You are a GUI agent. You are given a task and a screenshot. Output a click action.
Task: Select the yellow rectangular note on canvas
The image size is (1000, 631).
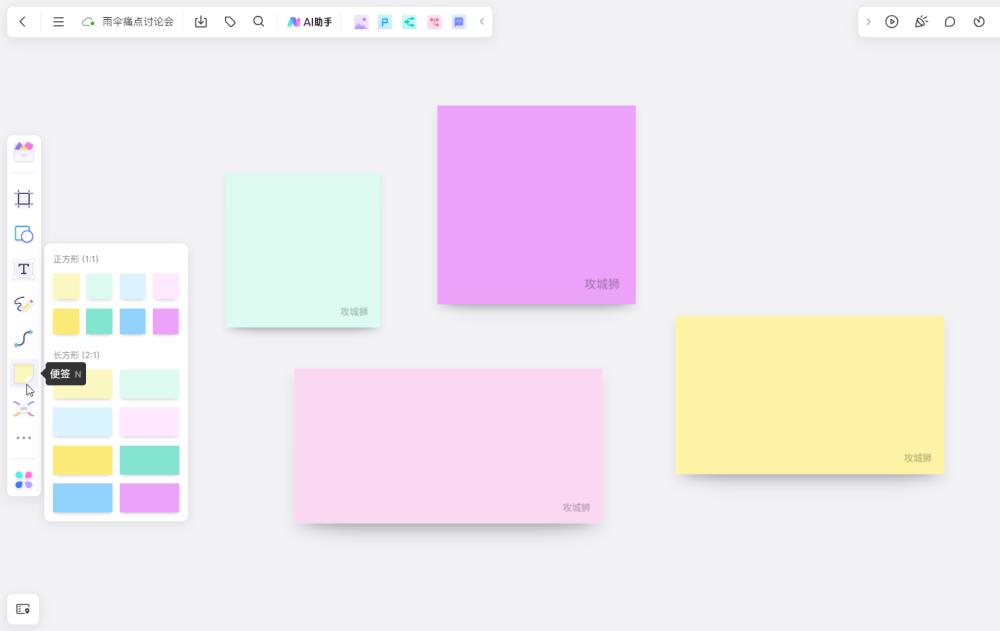(810, 395)
